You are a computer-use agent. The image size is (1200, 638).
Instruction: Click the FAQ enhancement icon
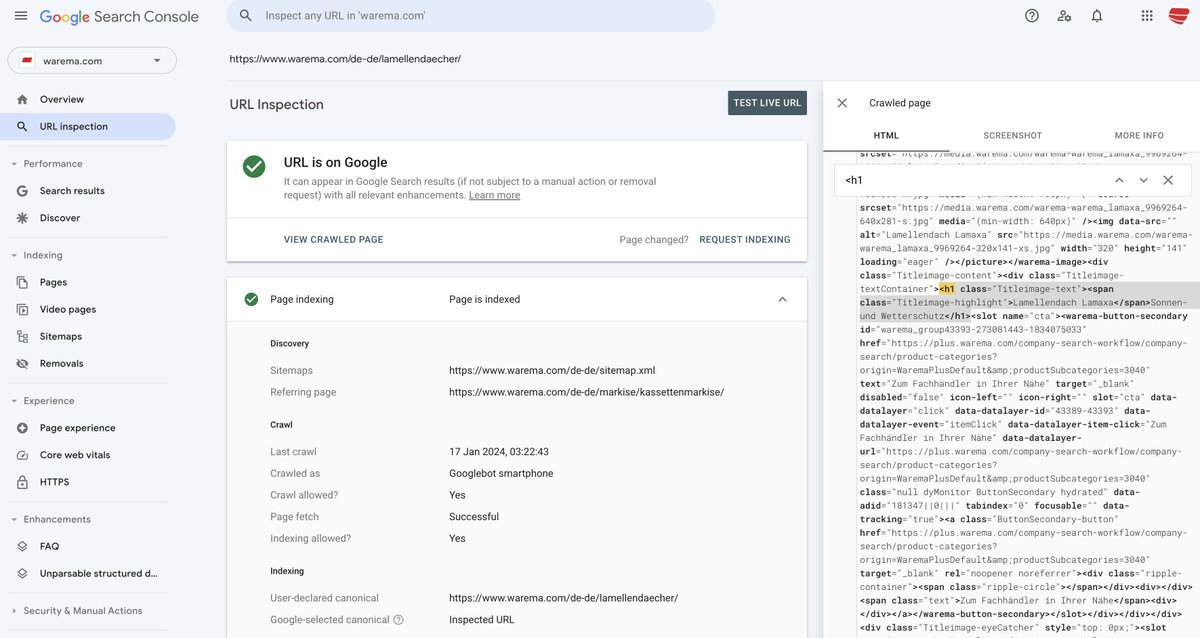[x=22, y=547]
